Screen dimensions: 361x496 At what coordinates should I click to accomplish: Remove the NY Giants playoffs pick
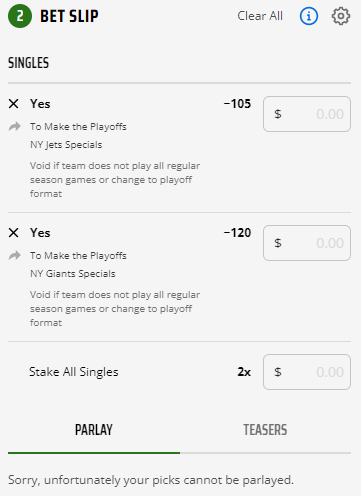14,233
